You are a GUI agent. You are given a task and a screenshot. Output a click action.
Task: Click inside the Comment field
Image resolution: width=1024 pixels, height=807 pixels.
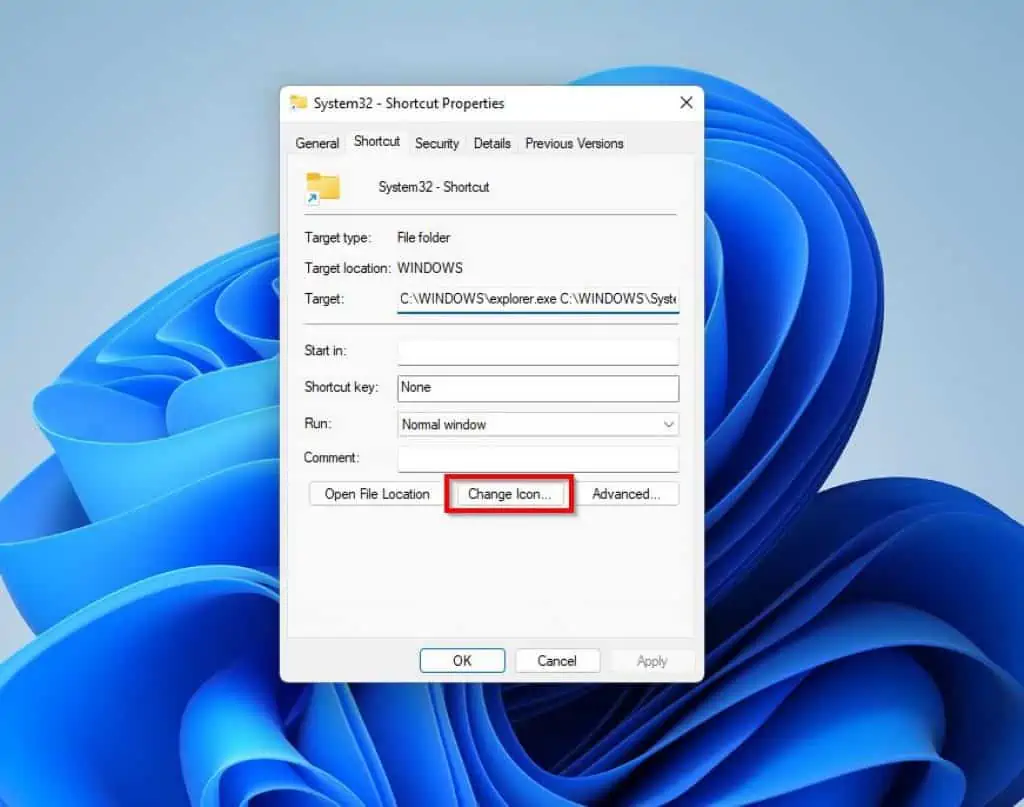pos(538,459)
